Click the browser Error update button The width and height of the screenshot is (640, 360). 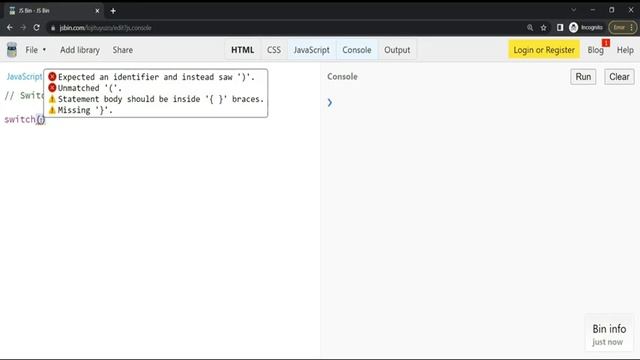coord(622,27)
